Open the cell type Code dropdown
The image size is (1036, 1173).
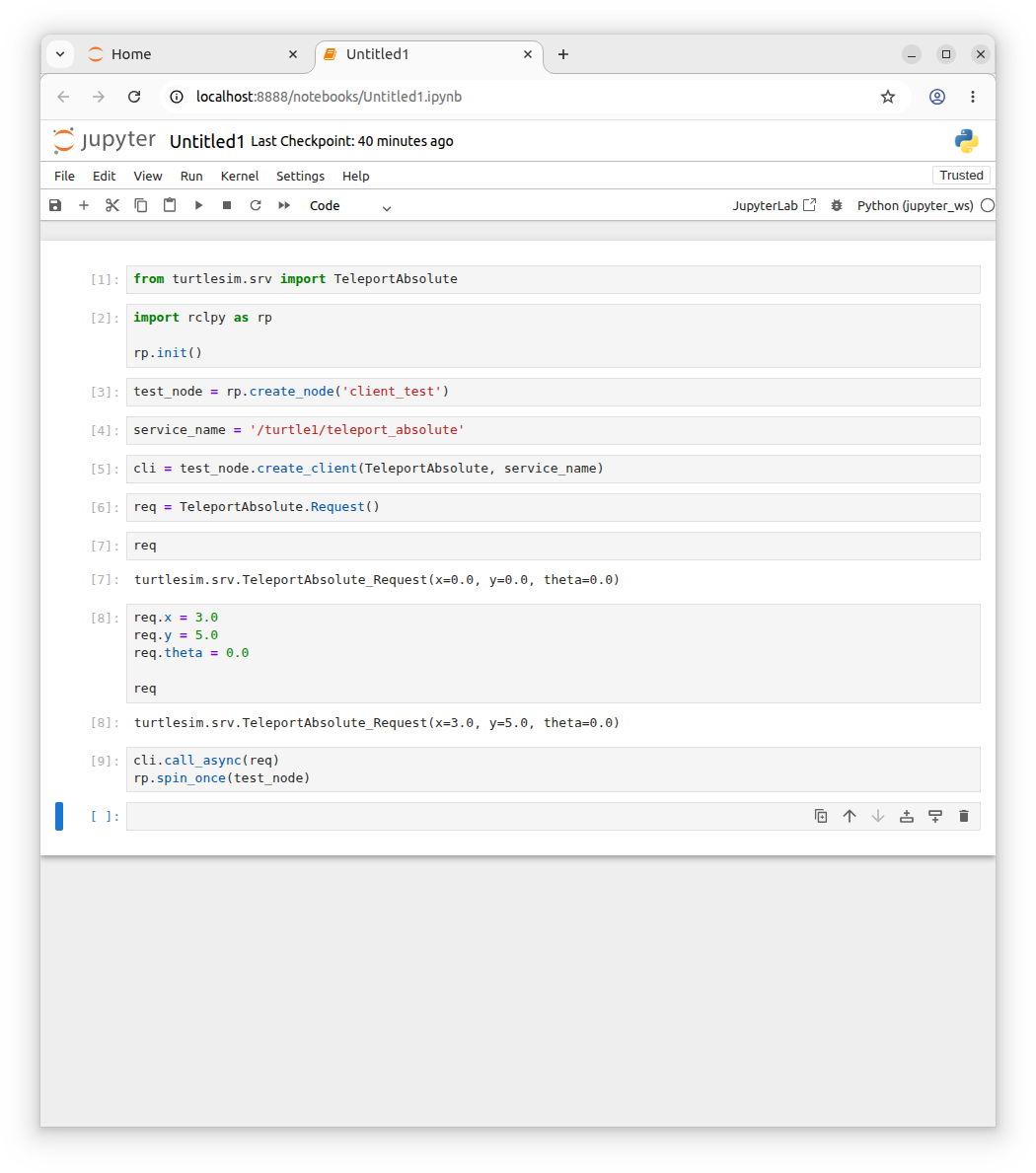(350, 206)
